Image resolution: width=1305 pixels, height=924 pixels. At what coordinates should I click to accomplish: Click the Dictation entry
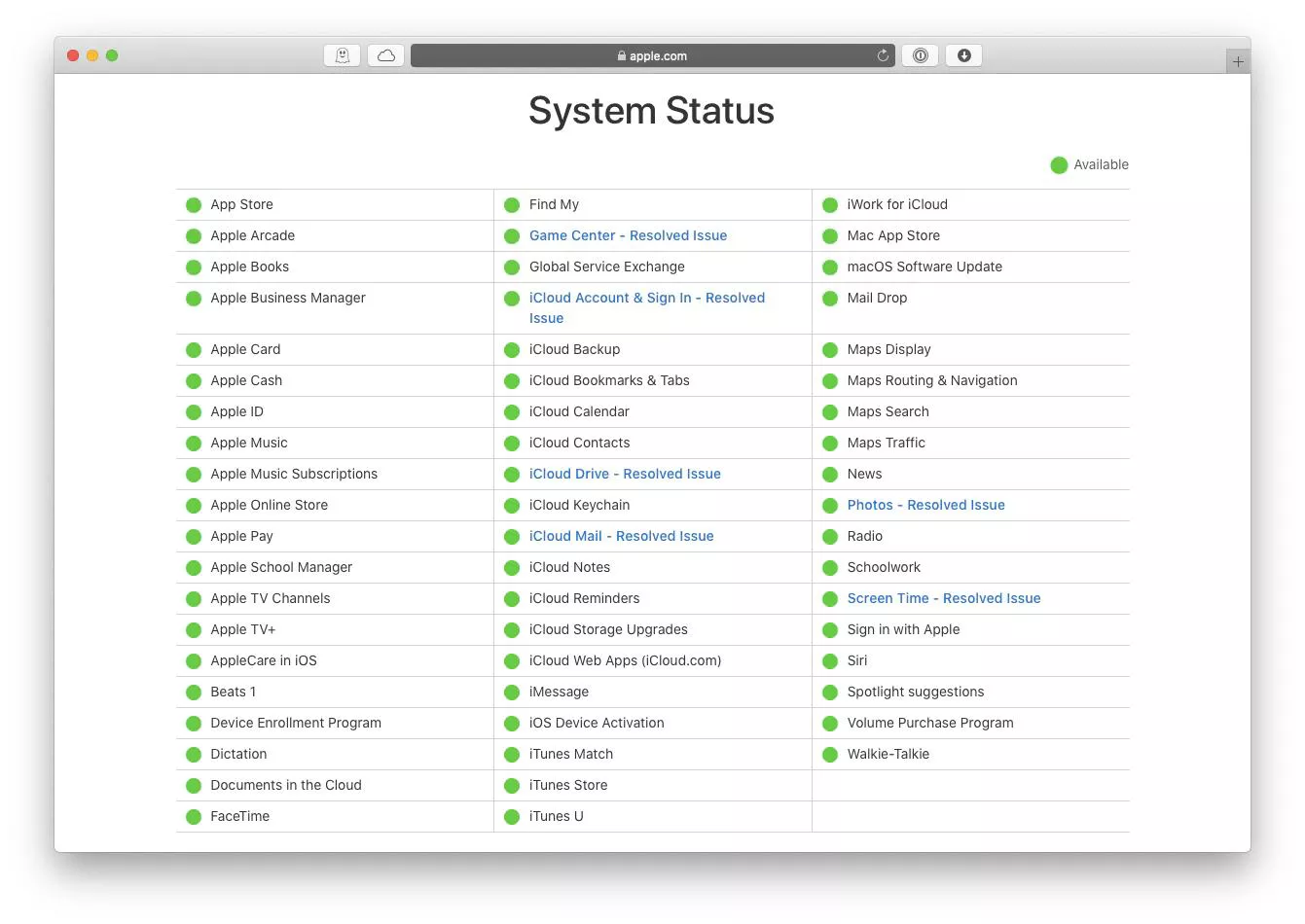[x=238, y=754]
